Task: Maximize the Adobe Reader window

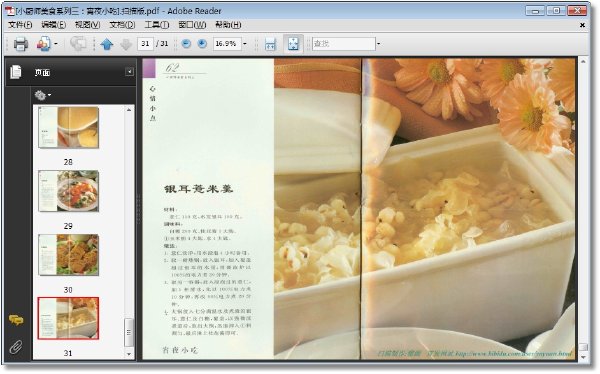Action: (x=556, y=11)
